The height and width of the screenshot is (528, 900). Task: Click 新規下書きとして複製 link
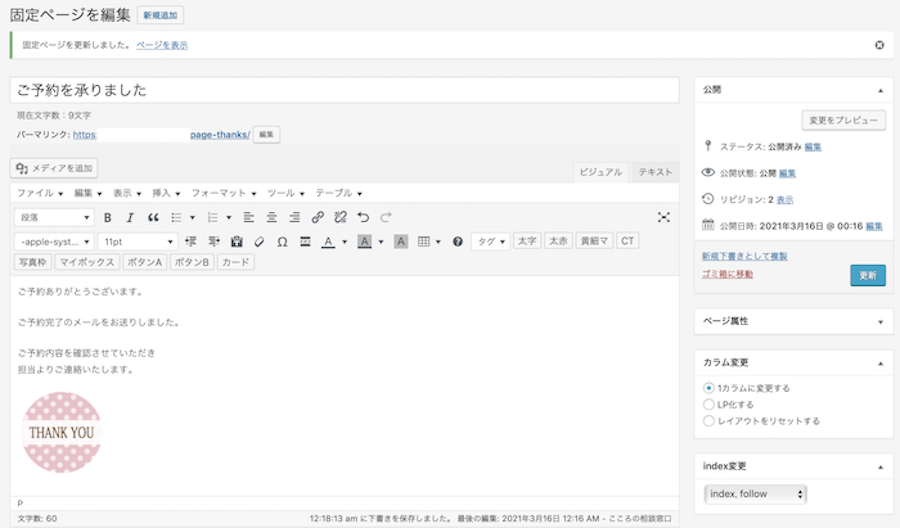point(744,256)
